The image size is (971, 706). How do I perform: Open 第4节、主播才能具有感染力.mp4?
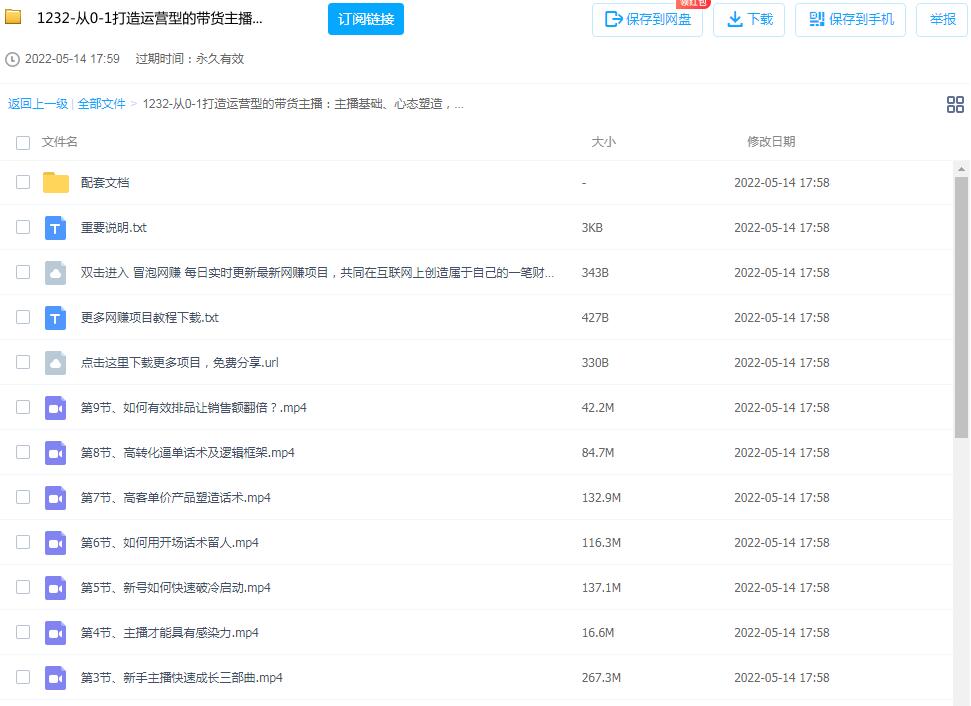[170, 633]
